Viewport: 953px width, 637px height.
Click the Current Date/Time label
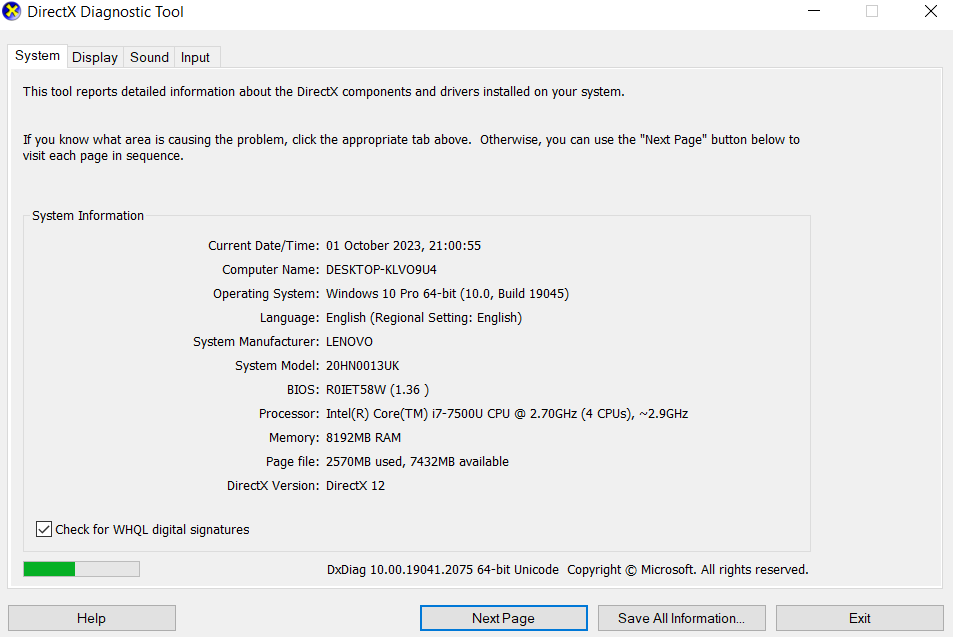263,246
